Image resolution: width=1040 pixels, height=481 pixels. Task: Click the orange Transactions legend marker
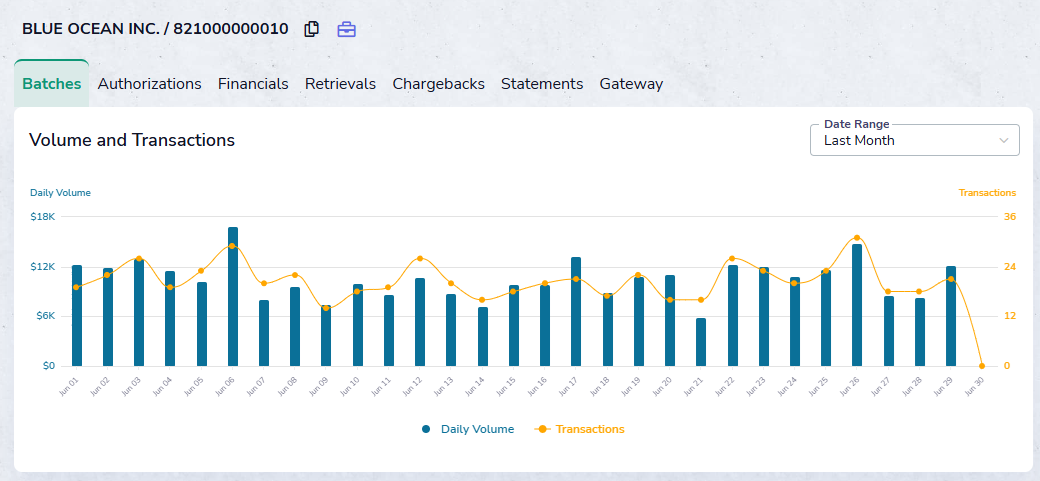pyautogui.click(x=542, y=429)
